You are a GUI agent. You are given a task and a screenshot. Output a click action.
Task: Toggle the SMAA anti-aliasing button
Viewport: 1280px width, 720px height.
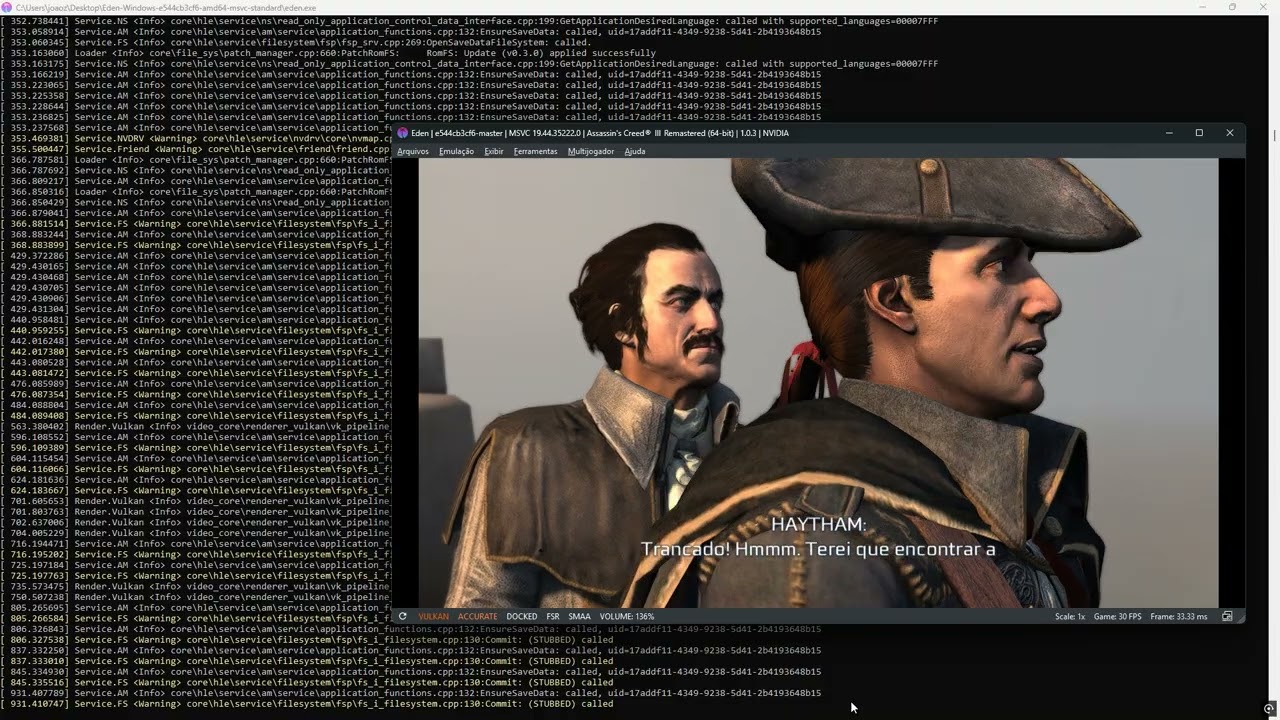[579, 616]
